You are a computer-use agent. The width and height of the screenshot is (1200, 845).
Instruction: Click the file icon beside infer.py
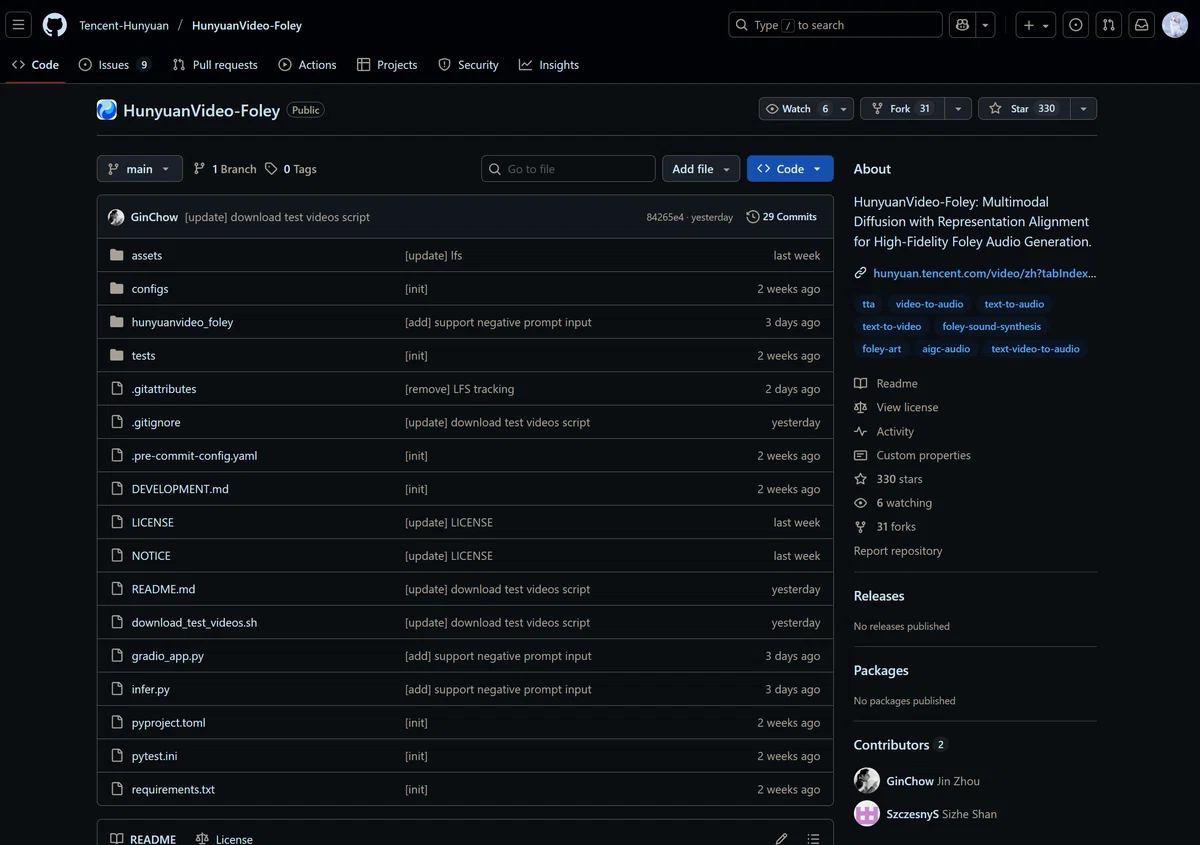(x=117, y=689)
